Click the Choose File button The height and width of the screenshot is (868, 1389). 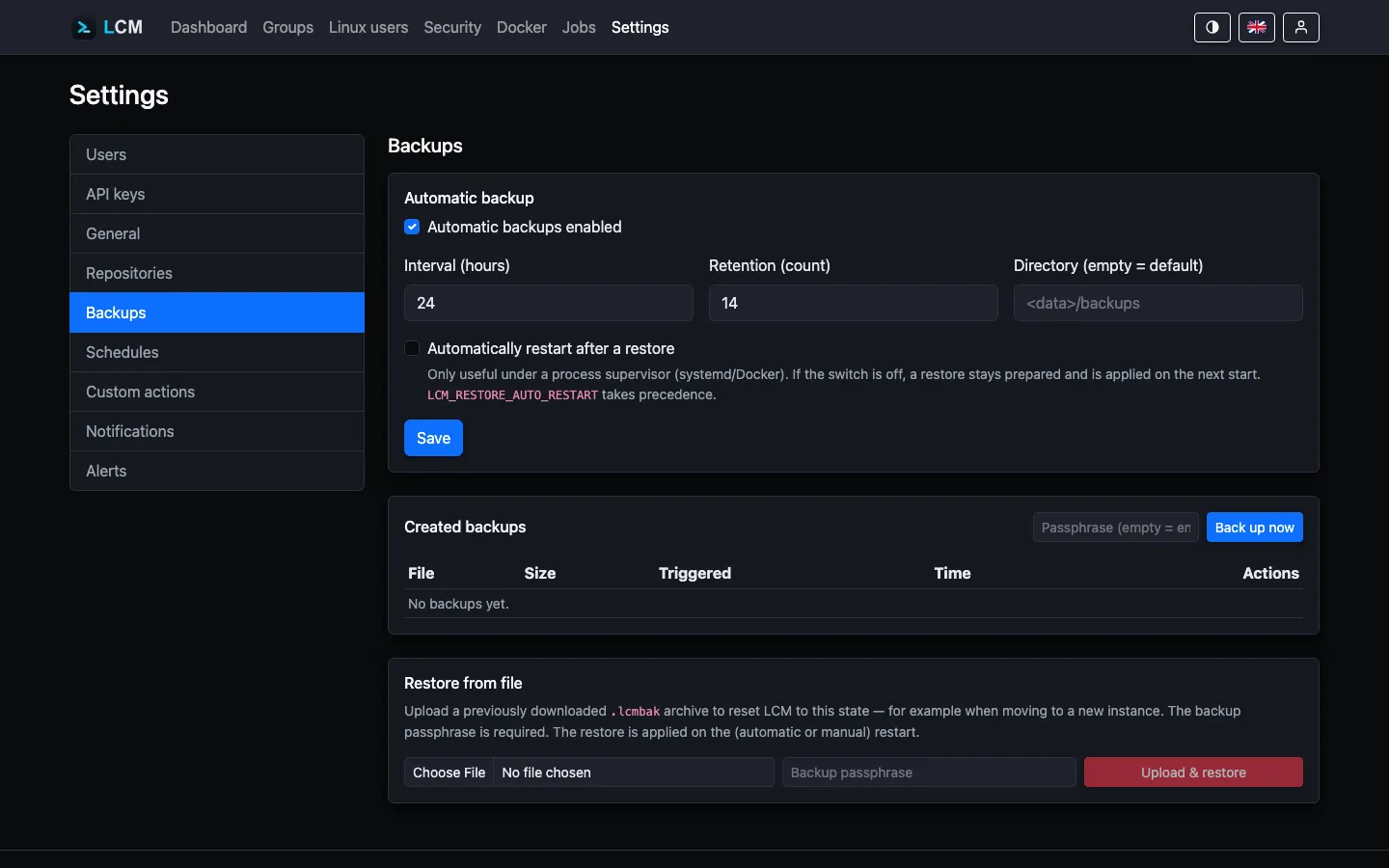tap(449, 773)
